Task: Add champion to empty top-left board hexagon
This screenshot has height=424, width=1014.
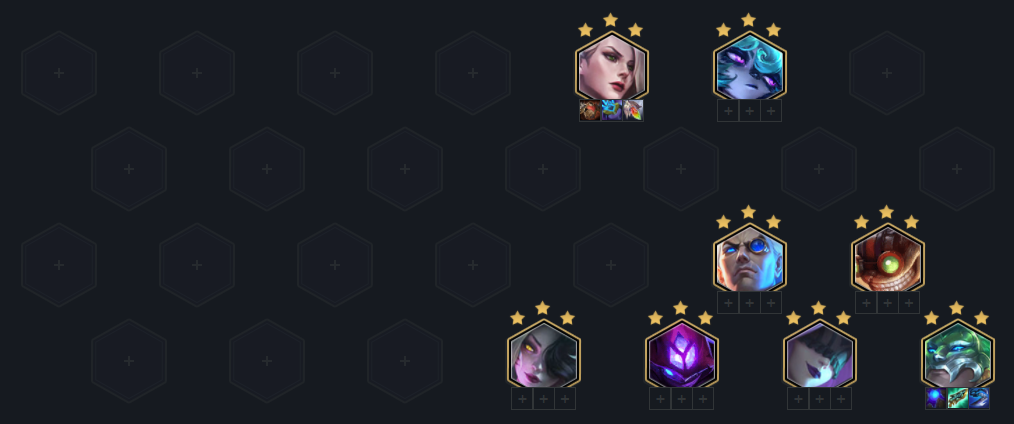Action: coord(59,73)
